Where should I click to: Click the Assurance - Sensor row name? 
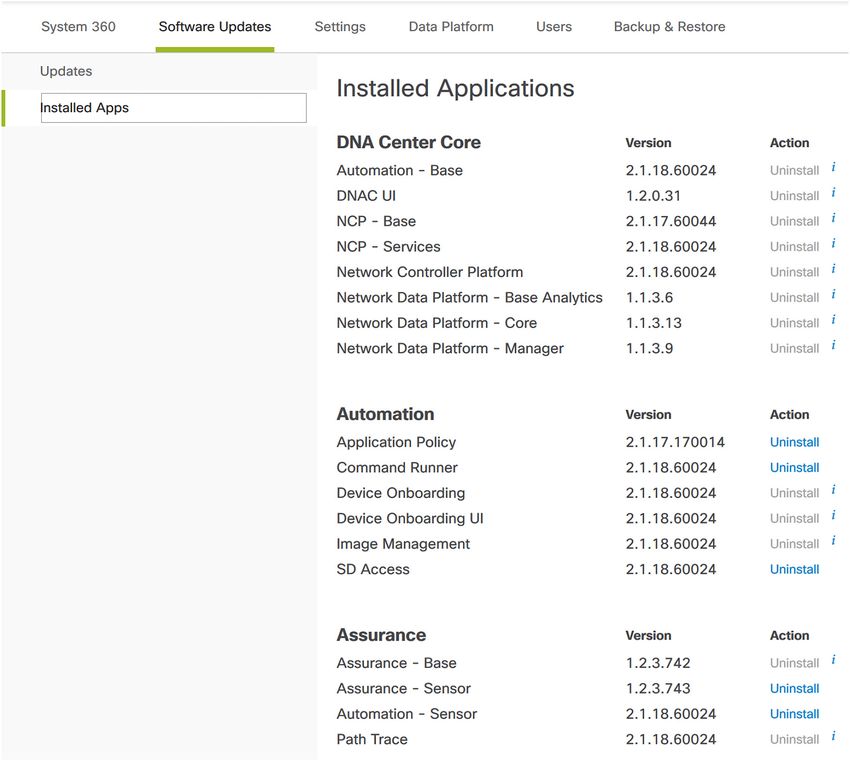click(x=404, y=689)
